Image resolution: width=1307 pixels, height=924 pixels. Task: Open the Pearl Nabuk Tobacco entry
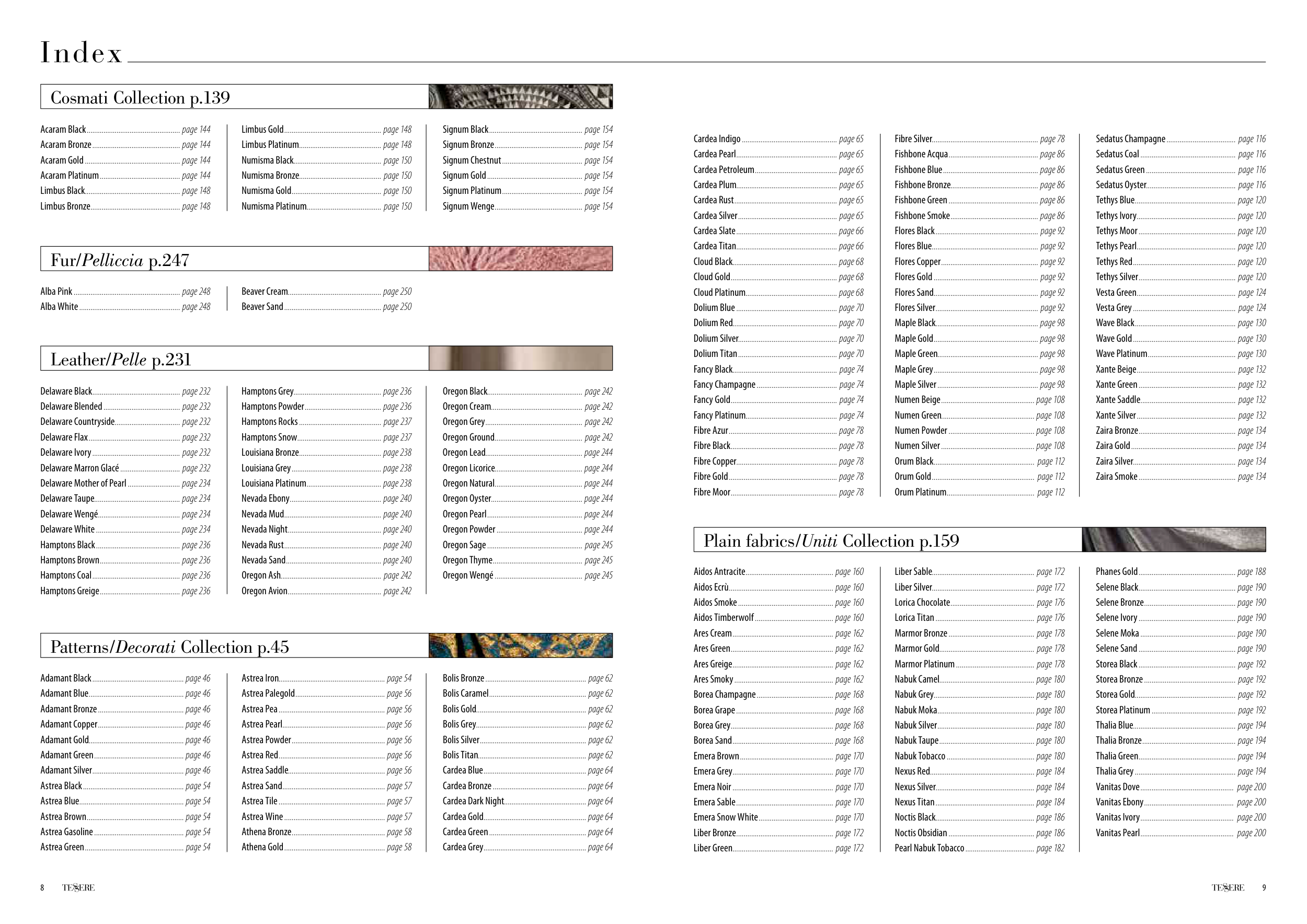click(x=929, y=848)
